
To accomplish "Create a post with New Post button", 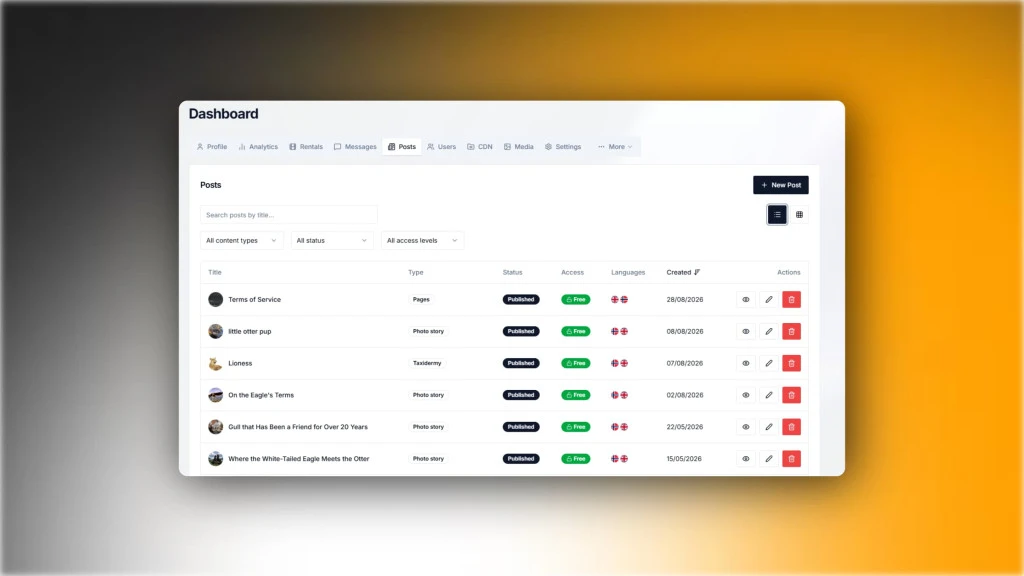I will point(780,185).
